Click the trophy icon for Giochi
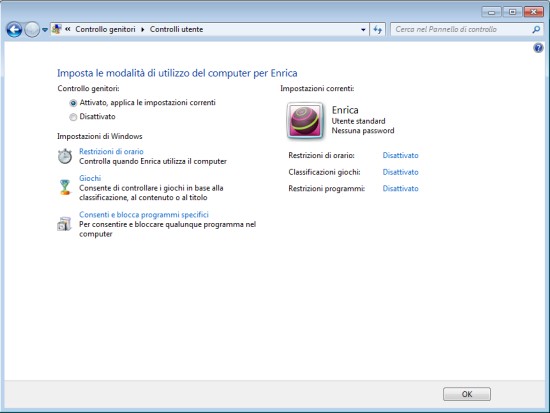 pyautogui.click(x=65, y=187)
